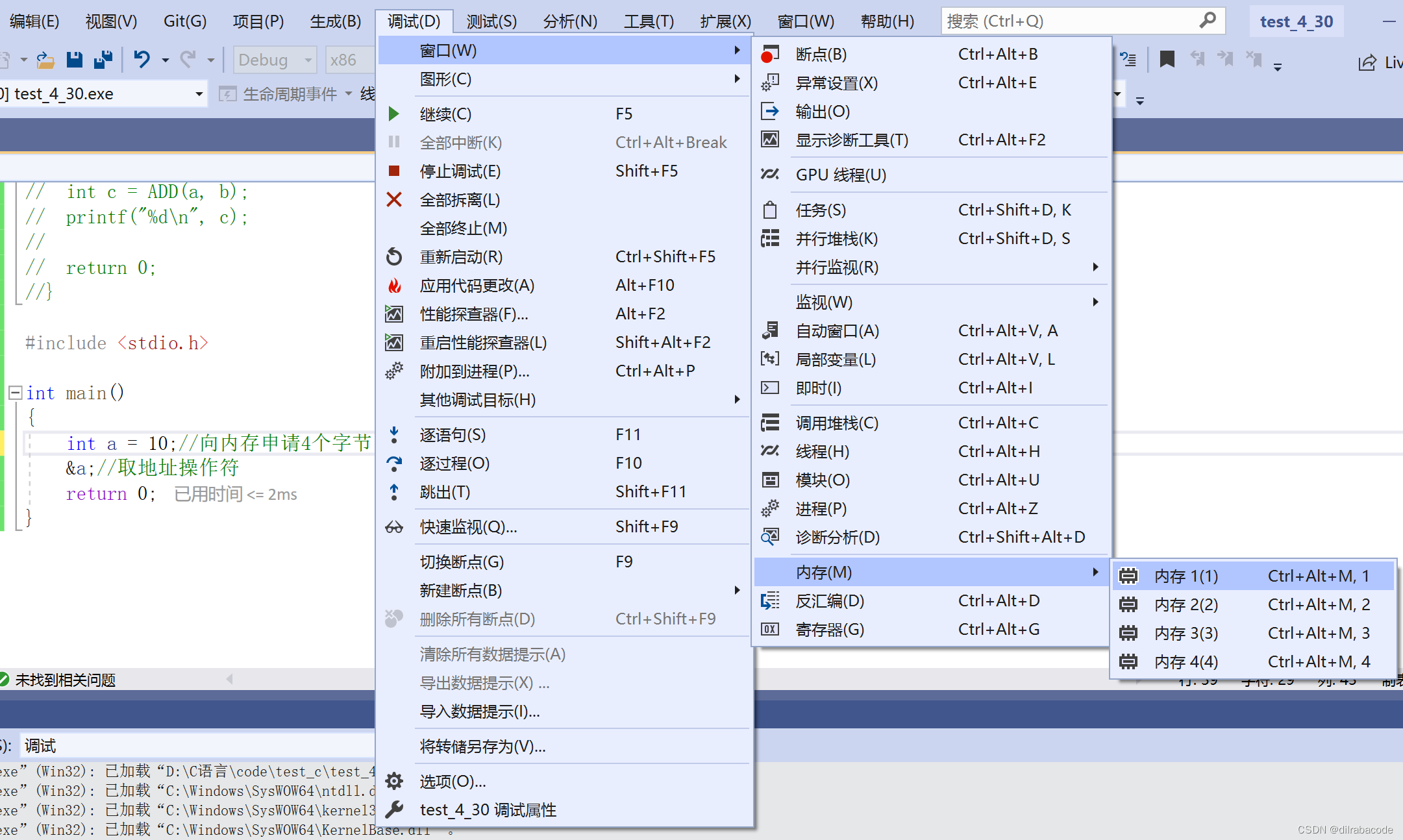Choose 全部终止(M) in the Debug menu
Image resolution: width=1403 pixels, height=840 pixels.
(x=563, y=229)
